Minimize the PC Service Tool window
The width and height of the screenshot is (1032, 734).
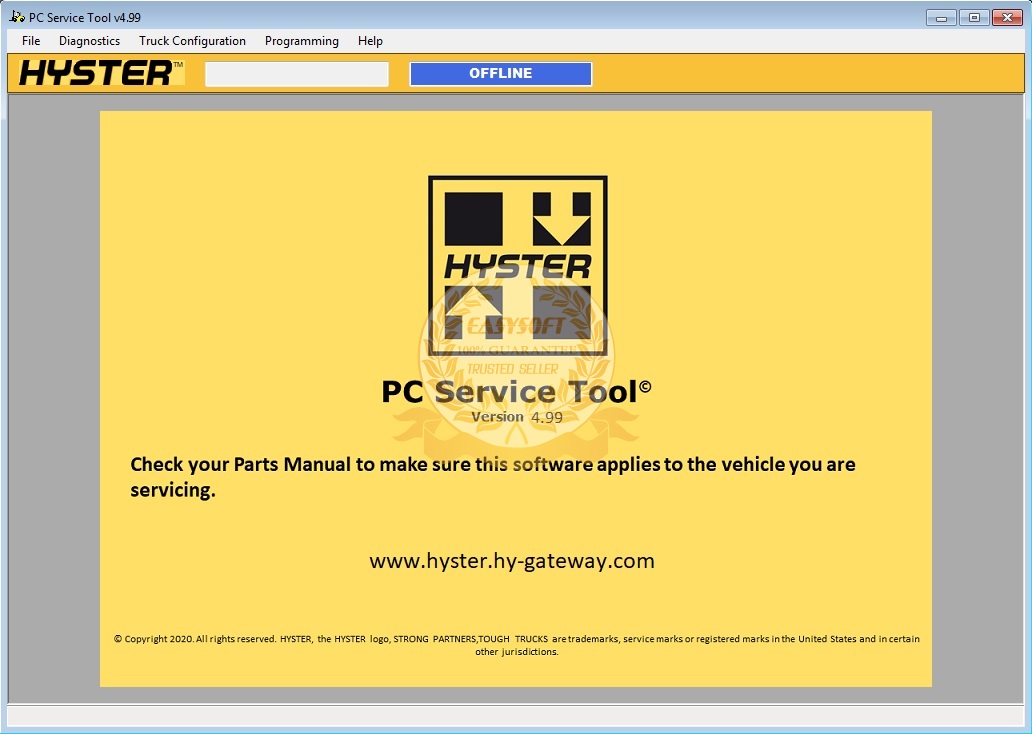tap(941, 18)
